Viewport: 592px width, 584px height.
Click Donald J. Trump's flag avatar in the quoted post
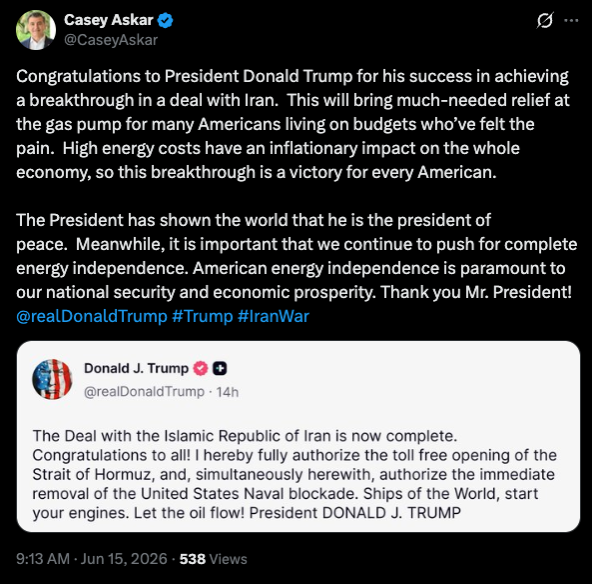(x=52, y=379)
